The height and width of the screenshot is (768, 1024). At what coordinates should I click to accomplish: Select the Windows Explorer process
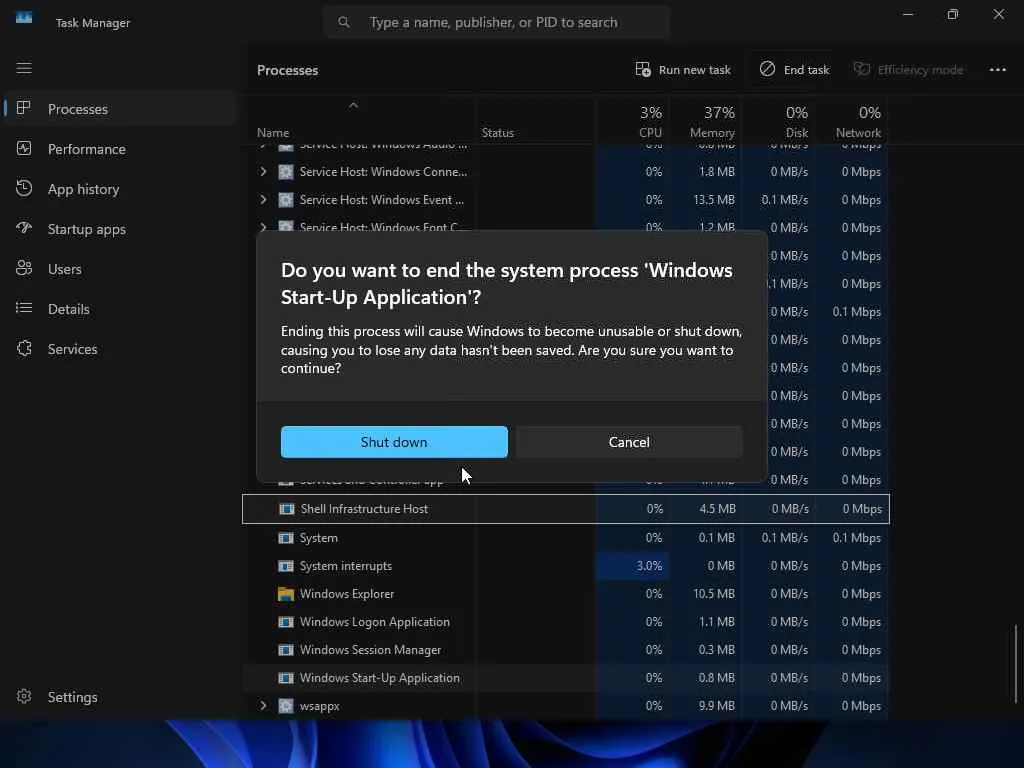tap(566, 594)
